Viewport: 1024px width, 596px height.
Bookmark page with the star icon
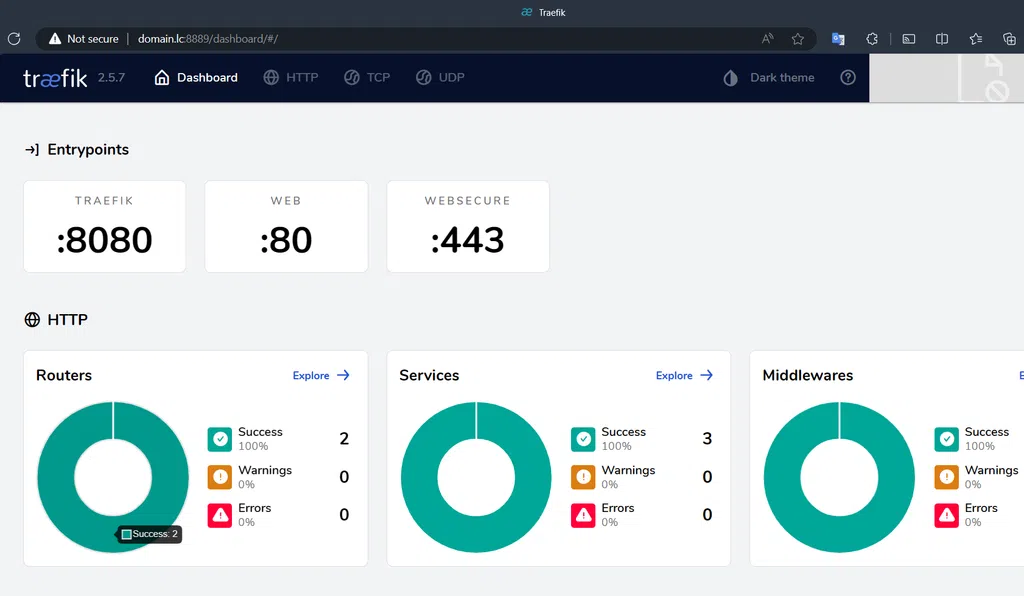pos(797,39)
